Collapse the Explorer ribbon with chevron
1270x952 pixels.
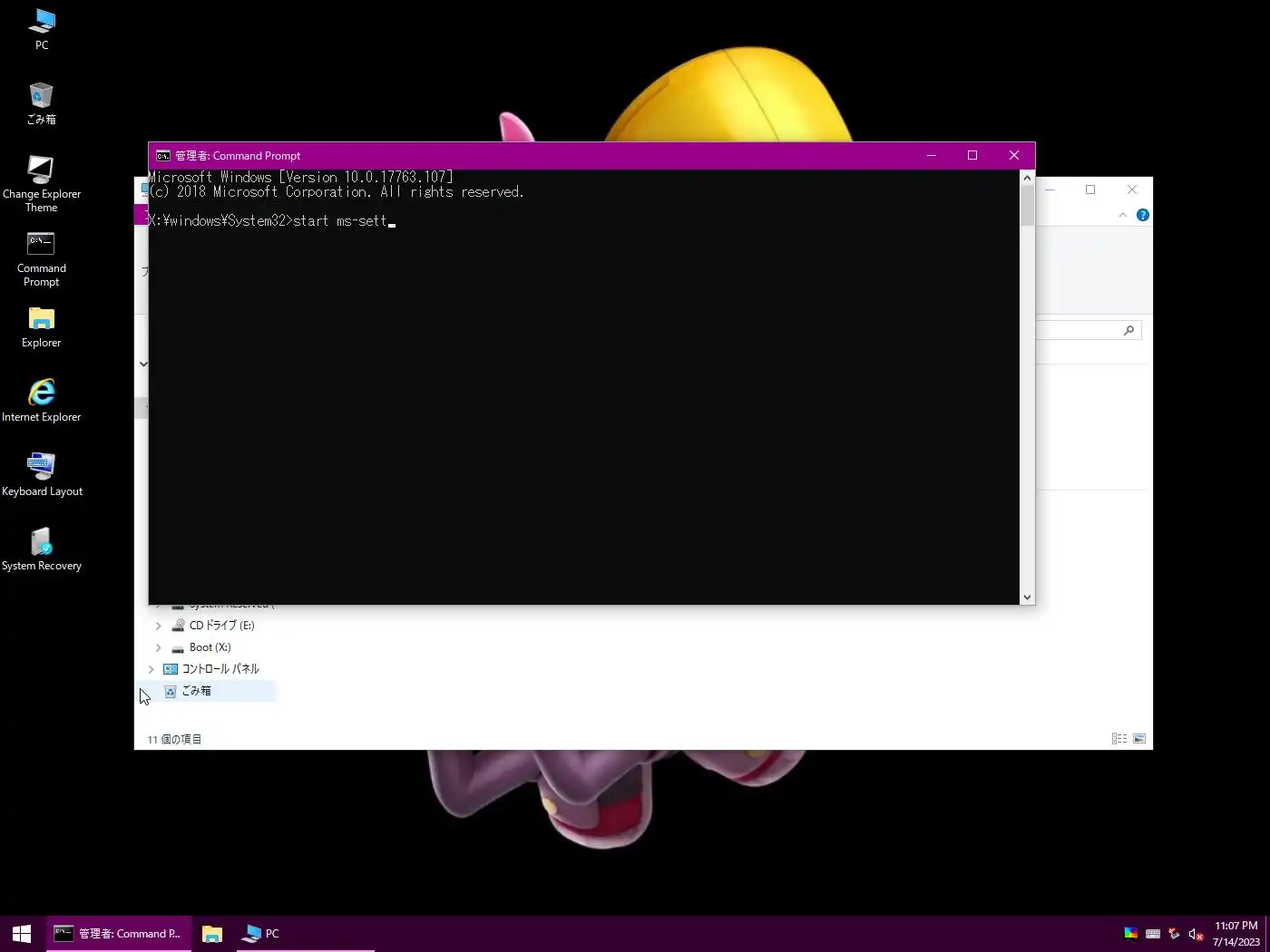[1123, 215]
